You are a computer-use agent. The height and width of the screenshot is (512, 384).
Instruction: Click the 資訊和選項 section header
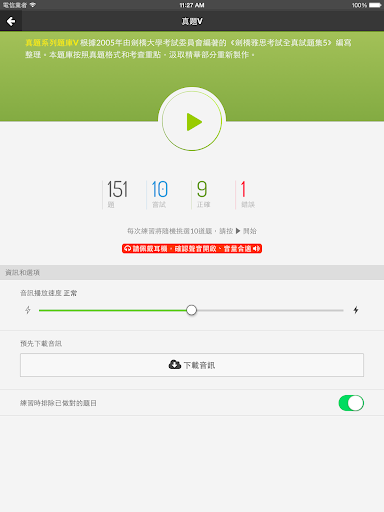[22, 273]
